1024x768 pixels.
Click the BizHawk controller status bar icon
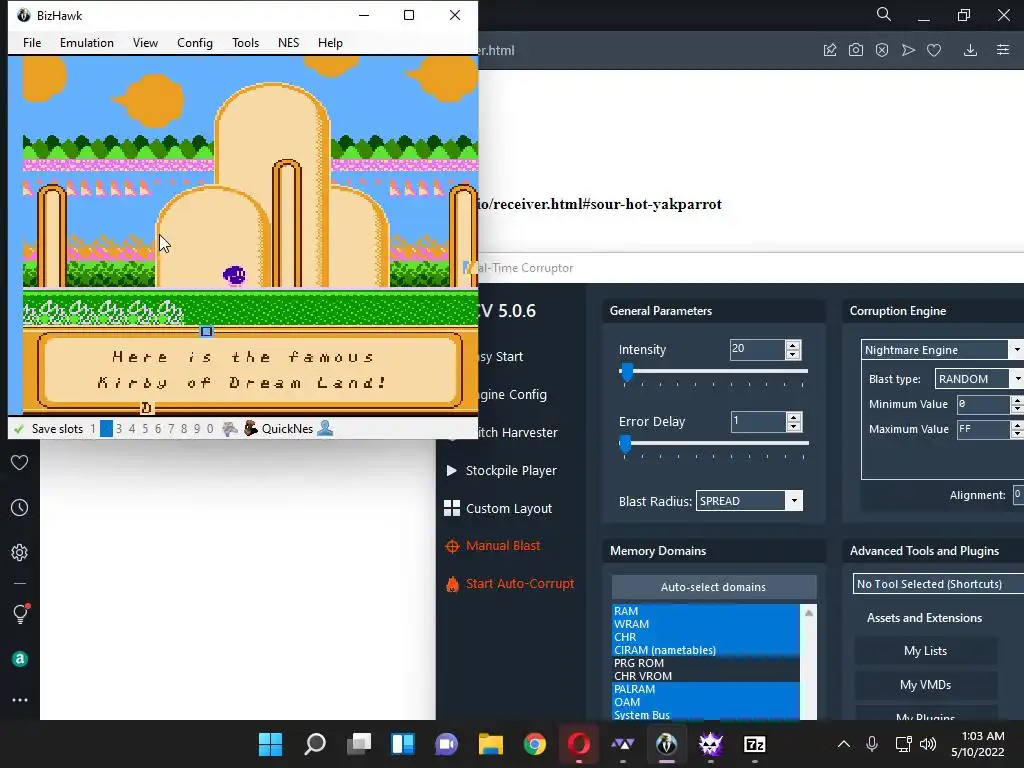click(x=229, y=429)
